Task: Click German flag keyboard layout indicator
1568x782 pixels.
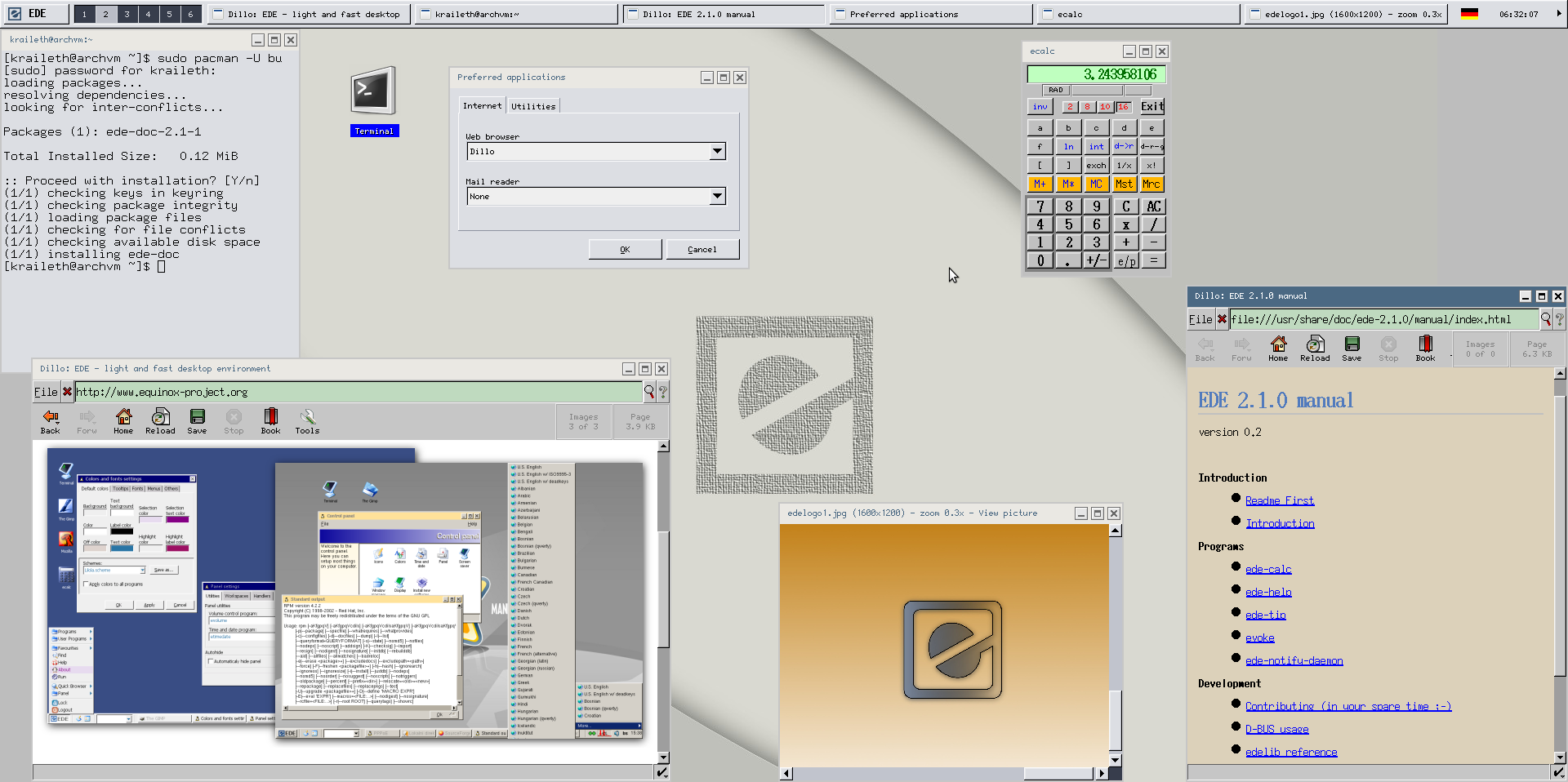Action: (1469, 14)
